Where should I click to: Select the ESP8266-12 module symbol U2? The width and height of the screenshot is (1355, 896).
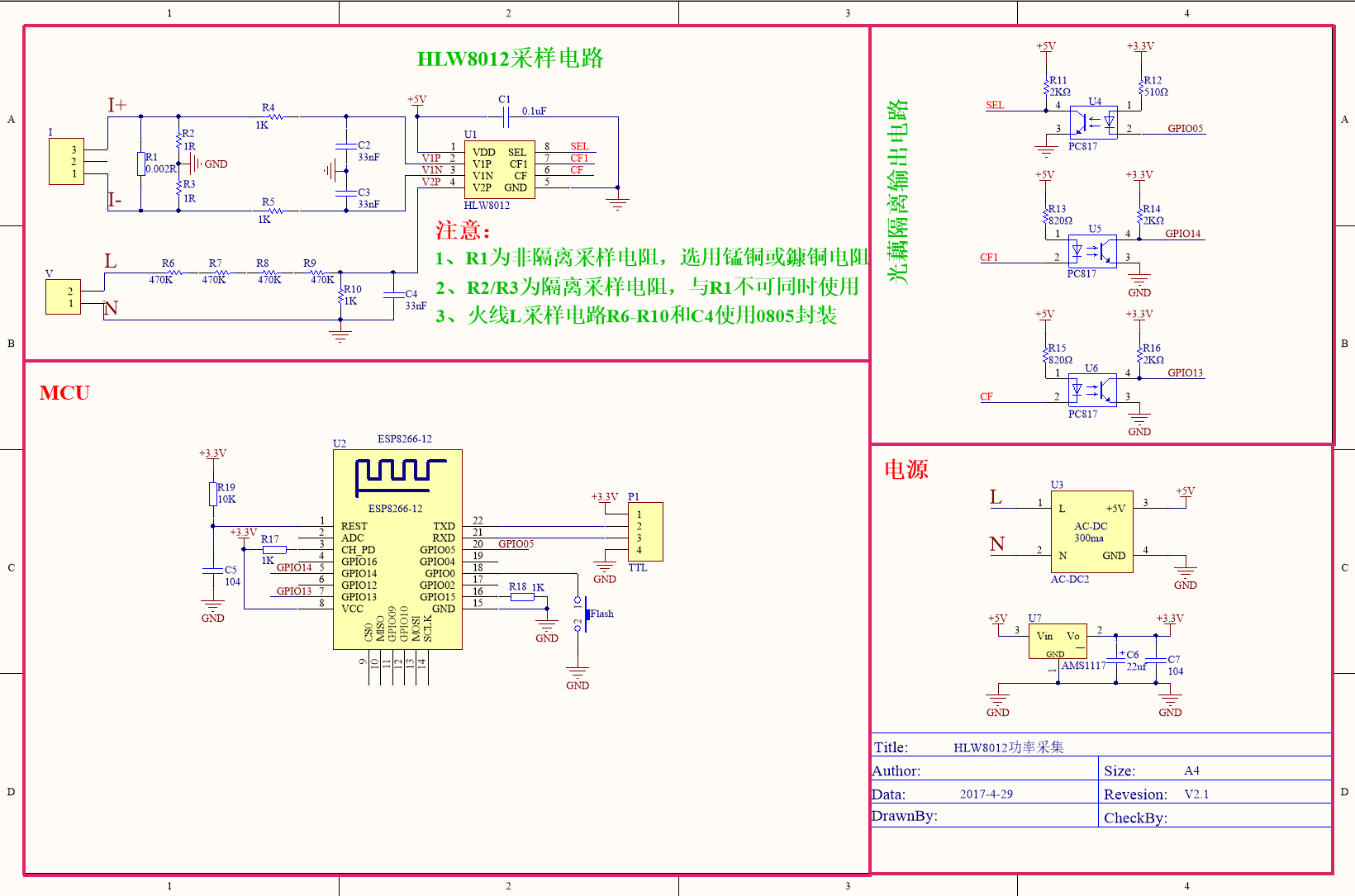397,549
